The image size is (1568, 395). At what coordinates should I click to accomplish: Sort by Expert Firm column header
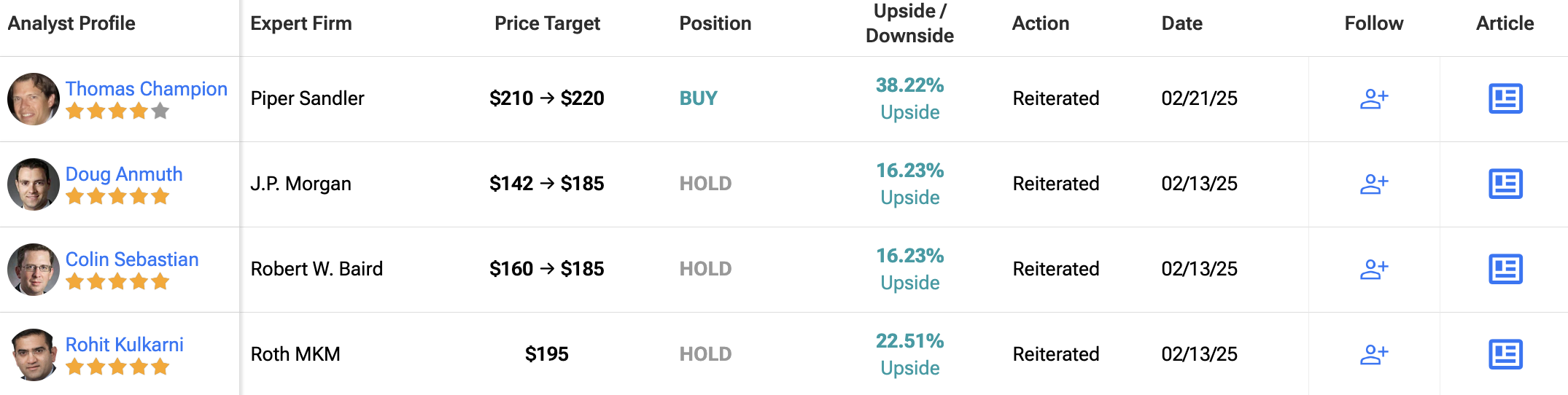tap(300, 23)
